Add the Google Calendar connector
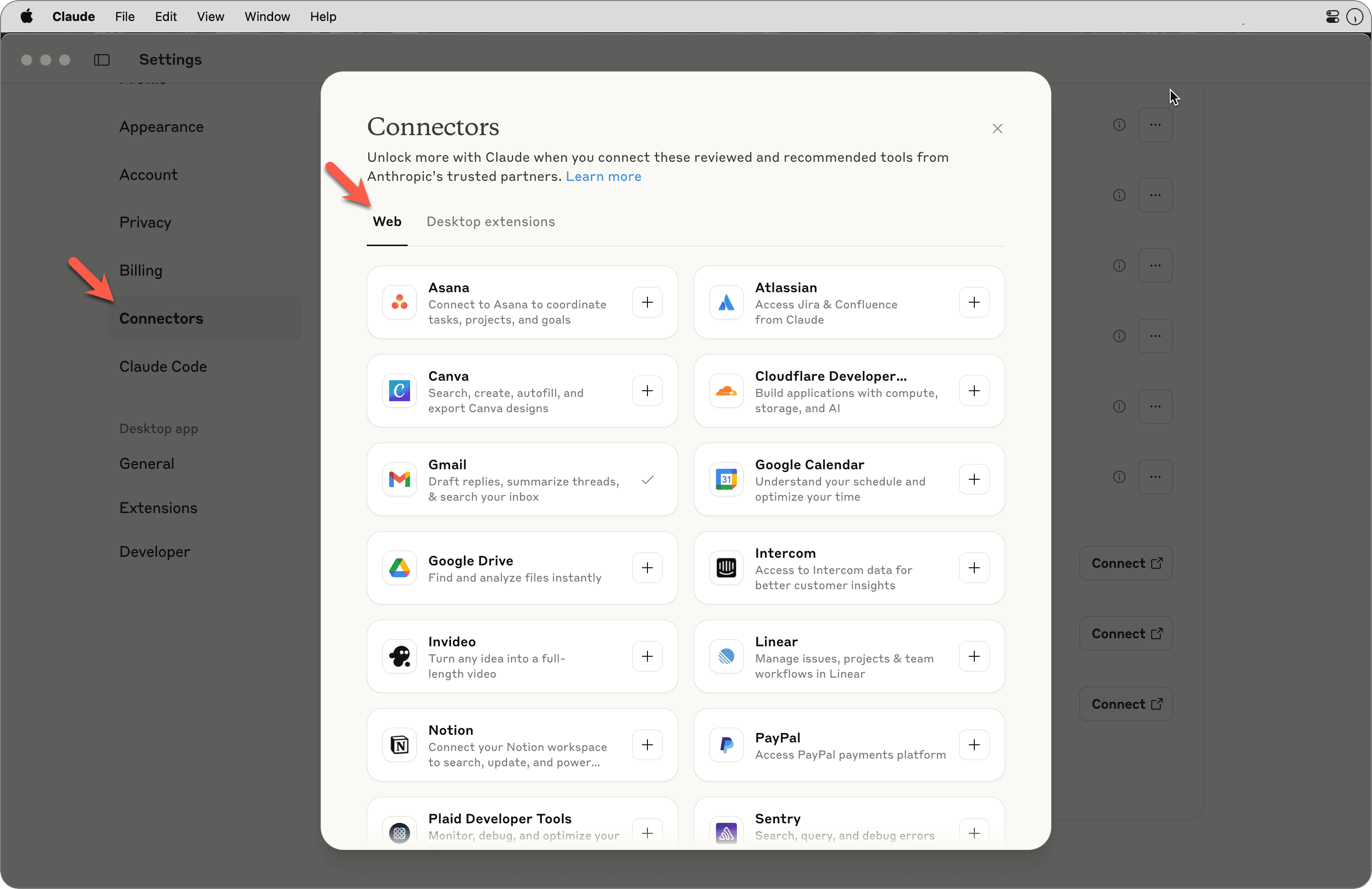 (x=974, y=480)
